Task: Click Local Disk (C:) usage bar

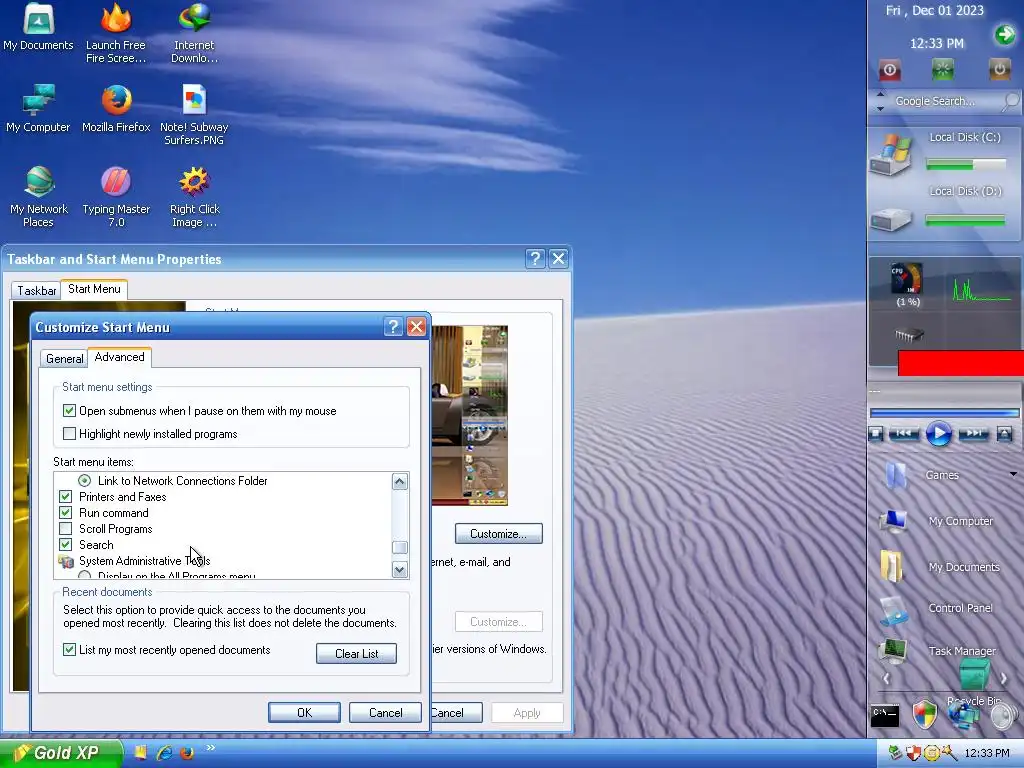Action: click(x=965, y=165)
